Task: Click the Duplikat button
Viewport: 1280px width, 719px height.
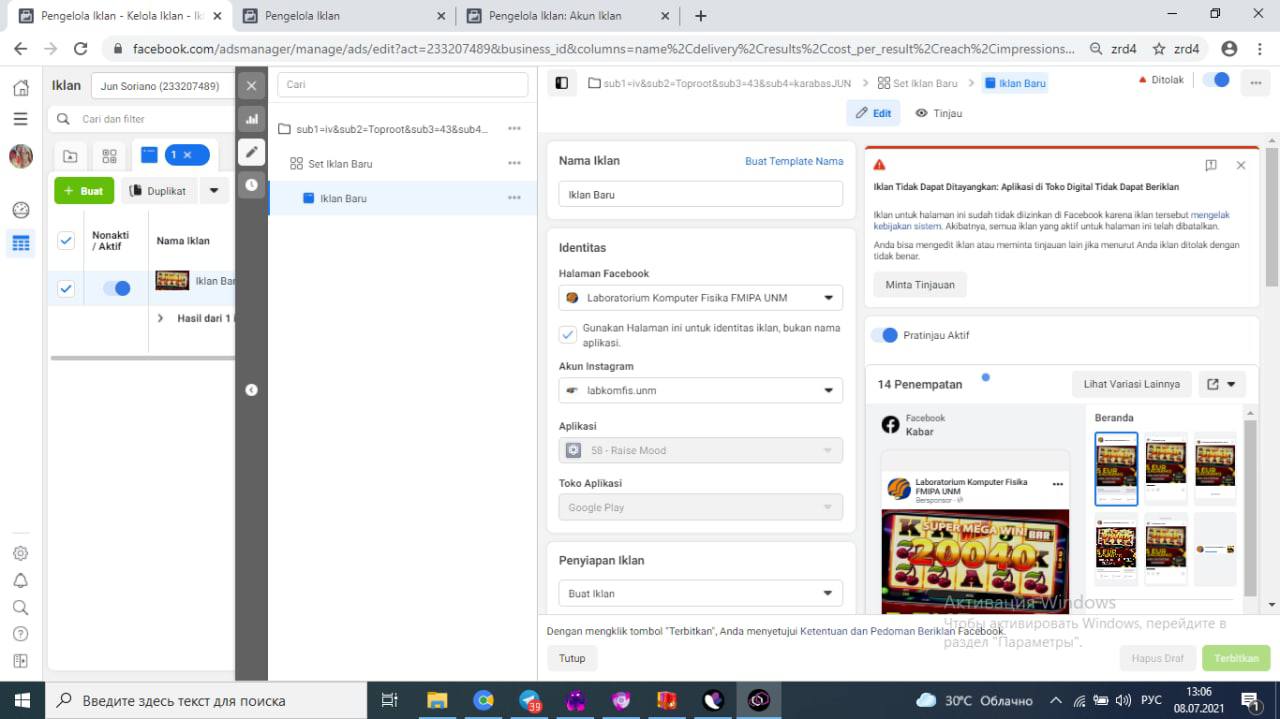Action: pos(158,190)
